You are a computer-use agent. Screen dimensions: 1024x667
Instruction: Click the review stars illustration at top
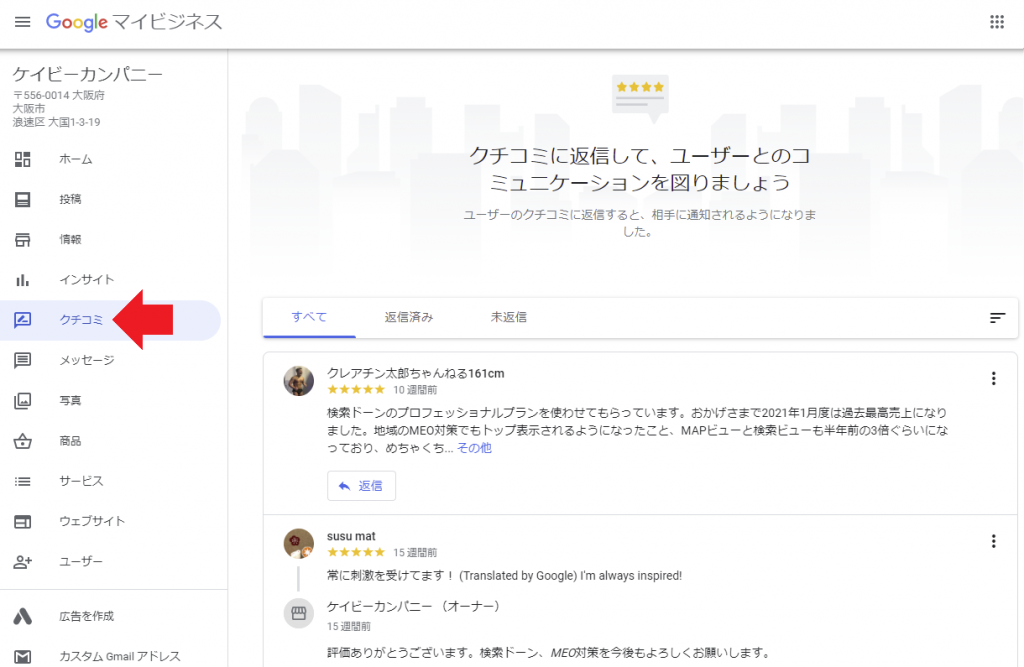pos(640,99)
